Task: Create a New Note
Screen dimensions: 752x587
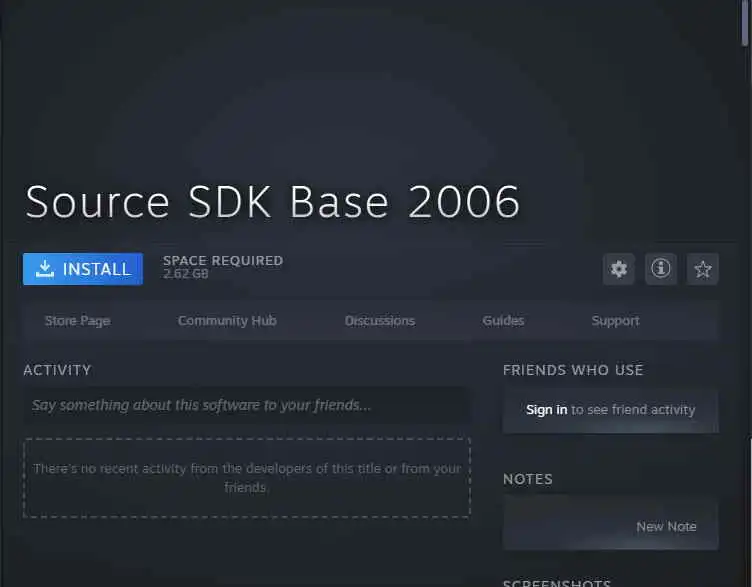Action: point(666,527)
